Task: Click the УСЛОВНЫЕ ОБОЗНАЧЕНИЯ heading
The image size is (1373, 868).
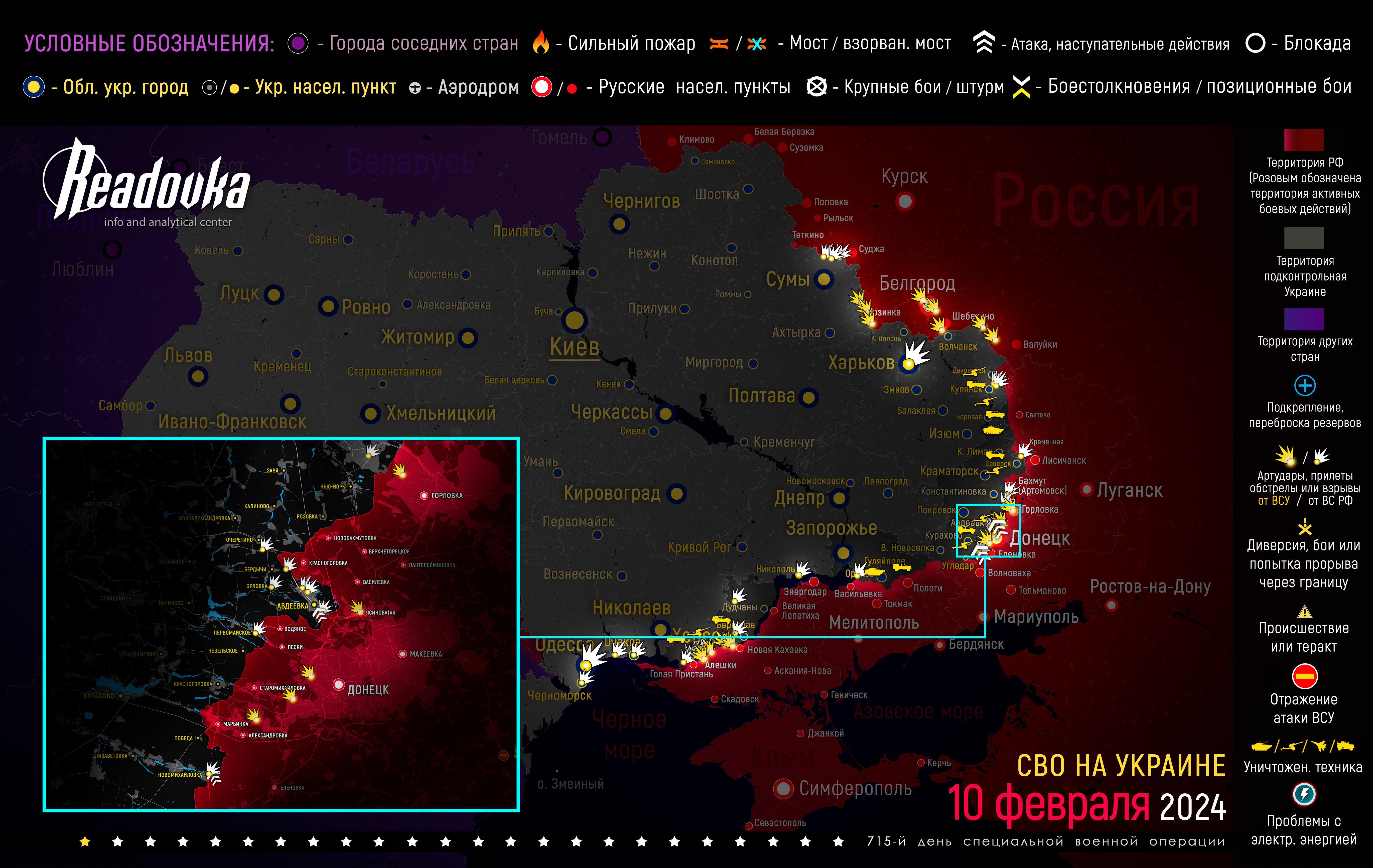Action: pos(149,43)
